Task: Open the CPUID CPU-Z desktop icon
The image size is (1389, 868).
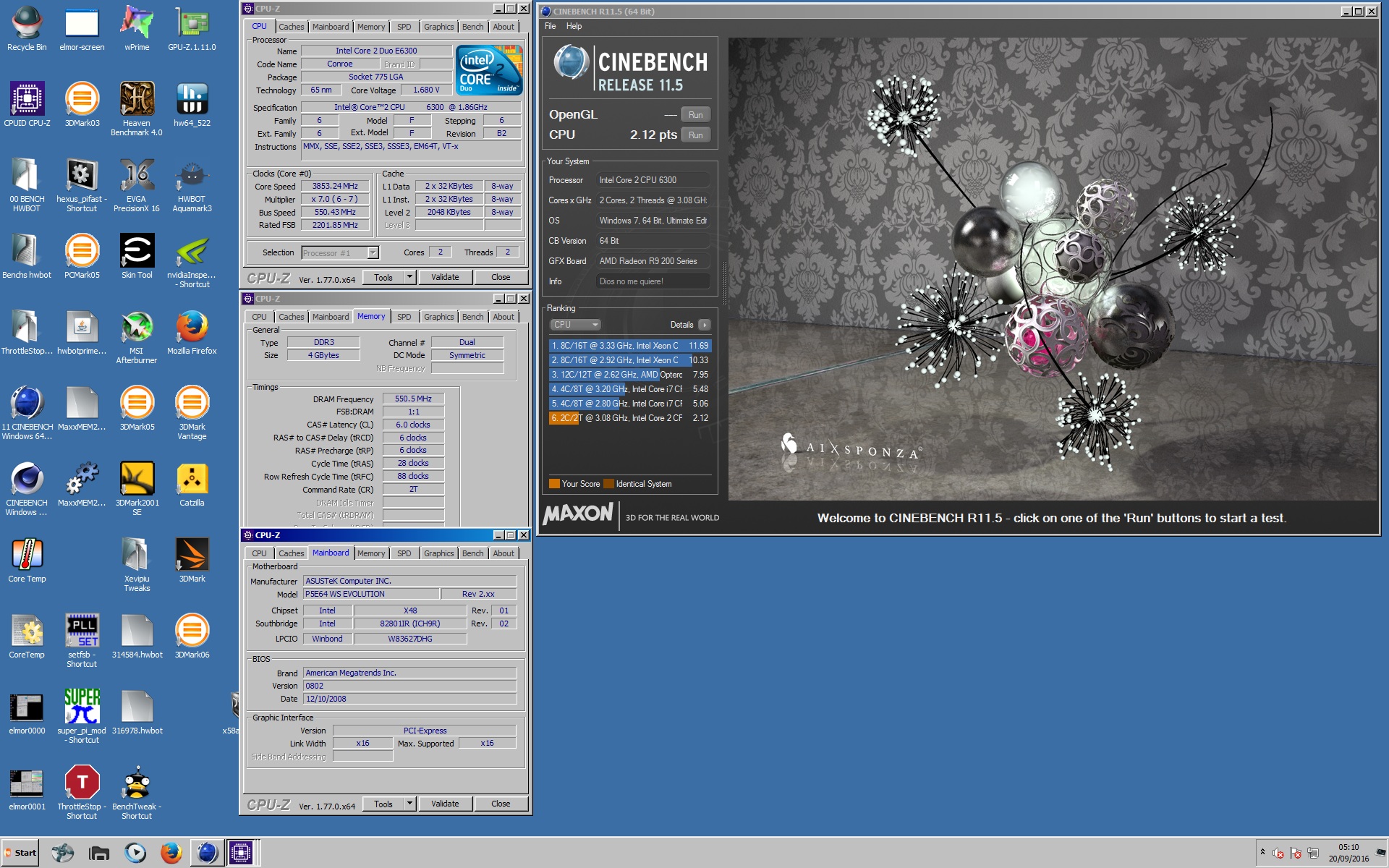Action: [x=27, y=105]
